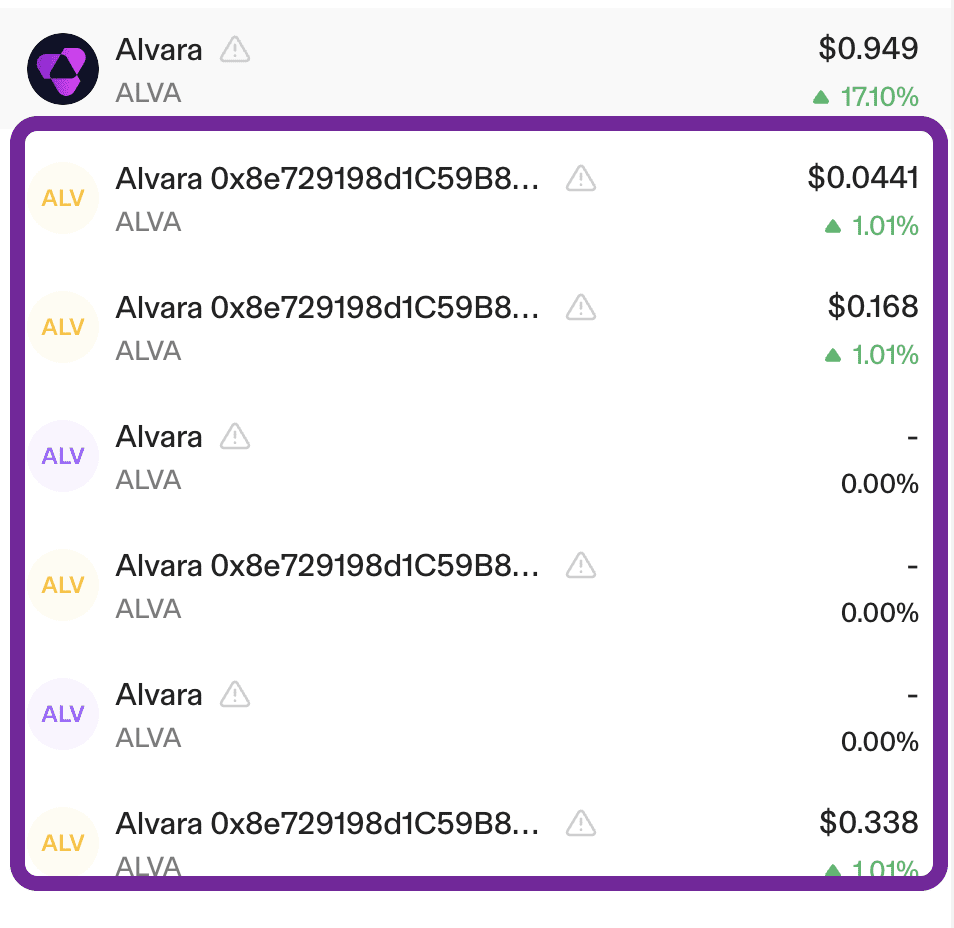
Task: Click the Alvara purple triangle logo
Action: click(62, 69)
